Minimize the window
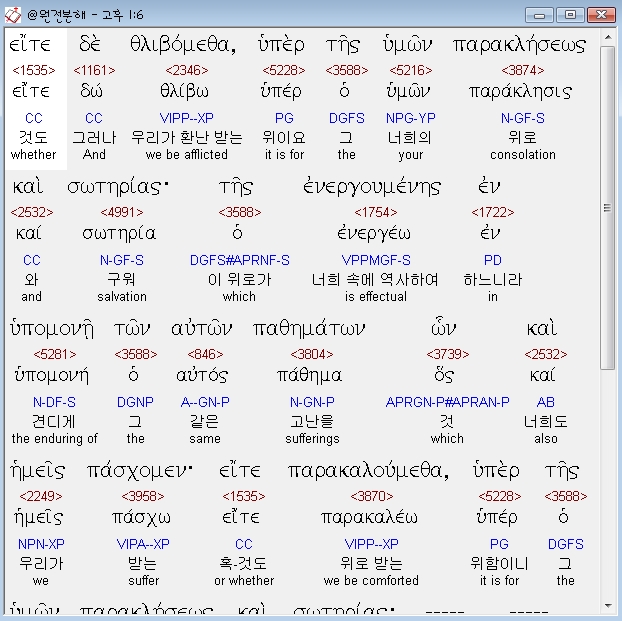Viewport: 622px width, 621px height. [539, 15]
